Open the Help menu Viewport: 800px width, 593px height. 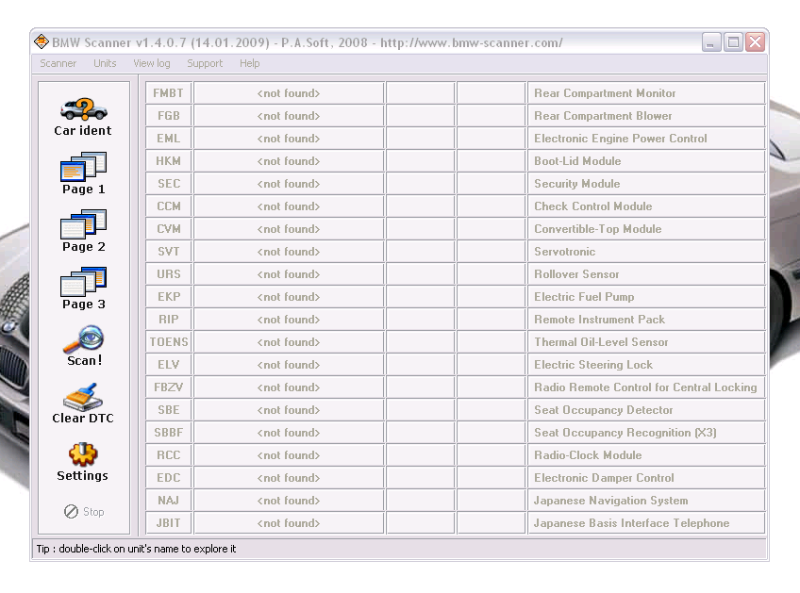(249, 63)
